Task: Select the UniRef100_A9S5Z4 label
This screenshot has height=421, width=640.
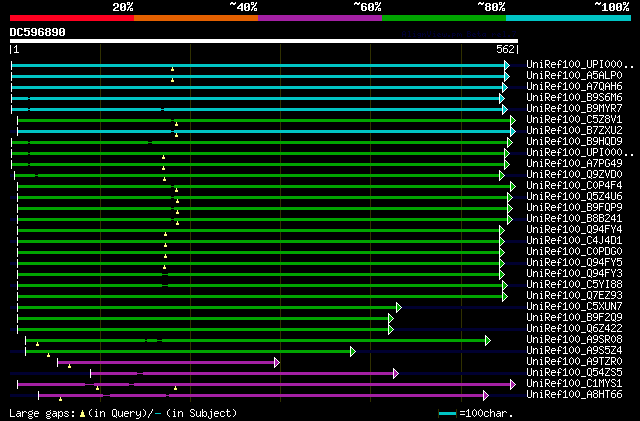Action: click(x=574, y=351)
